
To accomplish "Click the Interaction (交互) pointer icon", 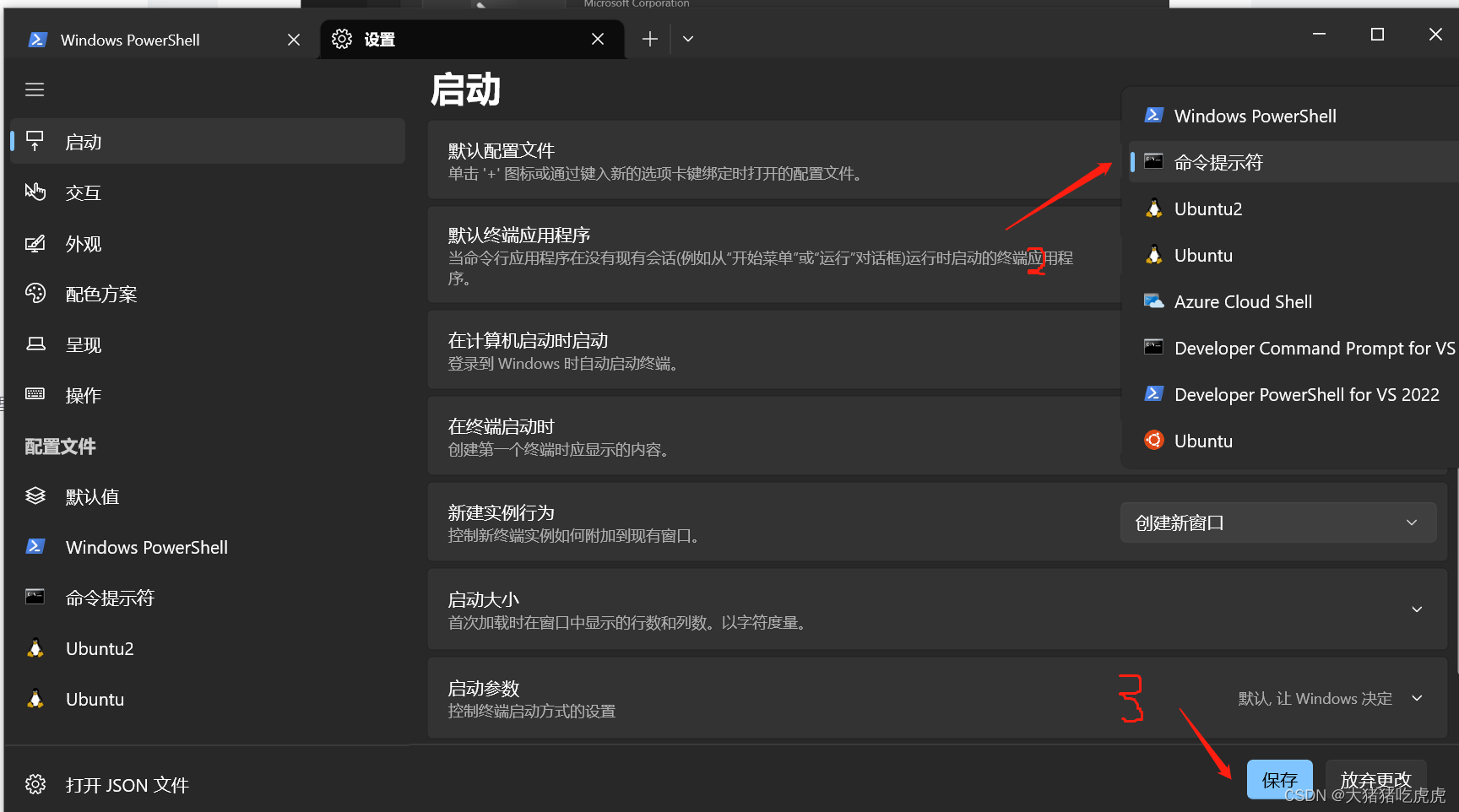I will pyautogui.click(x=35, y=192).
